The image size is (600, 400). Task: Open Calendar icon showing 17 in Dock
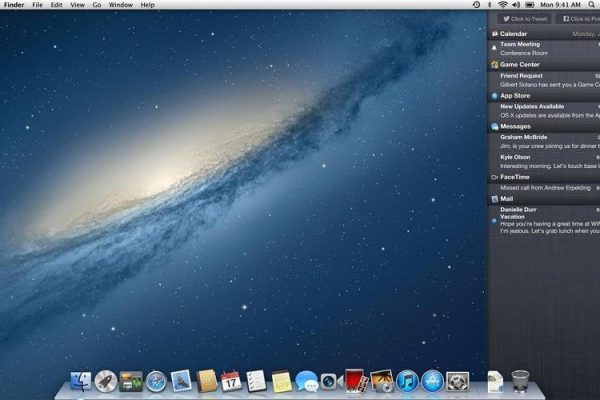click(x=231, y=380)
